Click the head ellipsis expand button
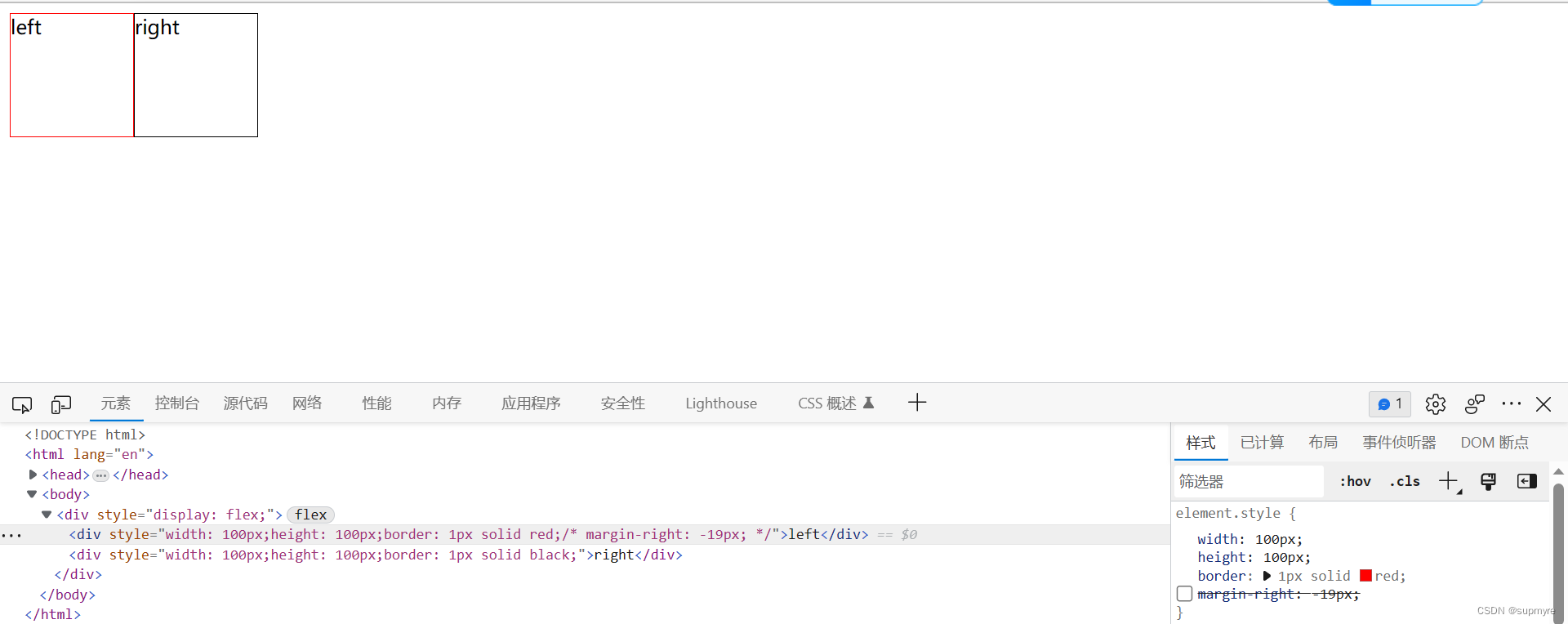This screenshot has height=624, width=1568. 100,475
